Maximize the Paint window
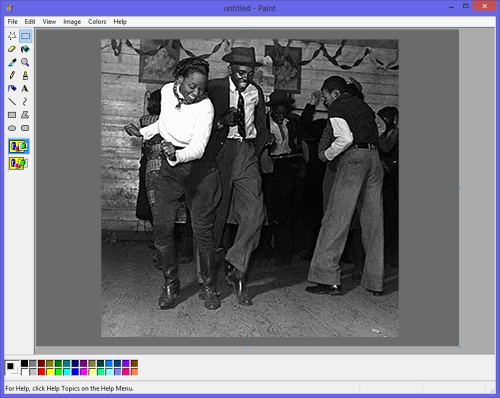 [466, 6]
